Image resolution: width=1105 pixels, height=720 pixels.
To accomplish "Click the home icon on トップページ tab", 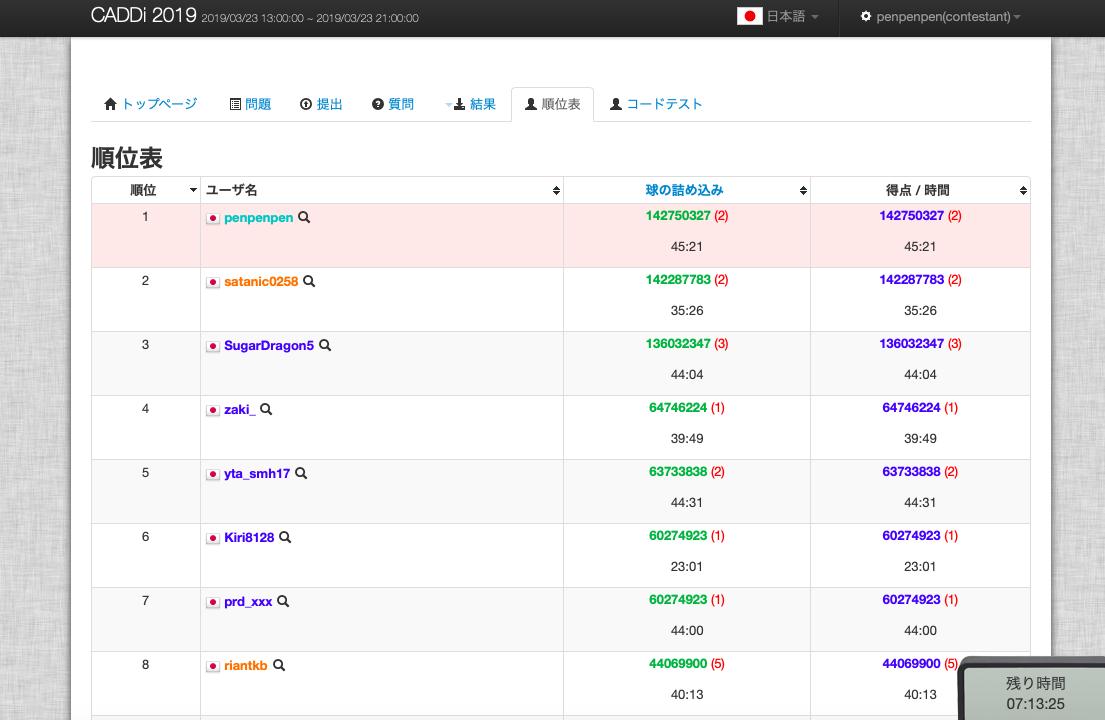I will [110, 103].
